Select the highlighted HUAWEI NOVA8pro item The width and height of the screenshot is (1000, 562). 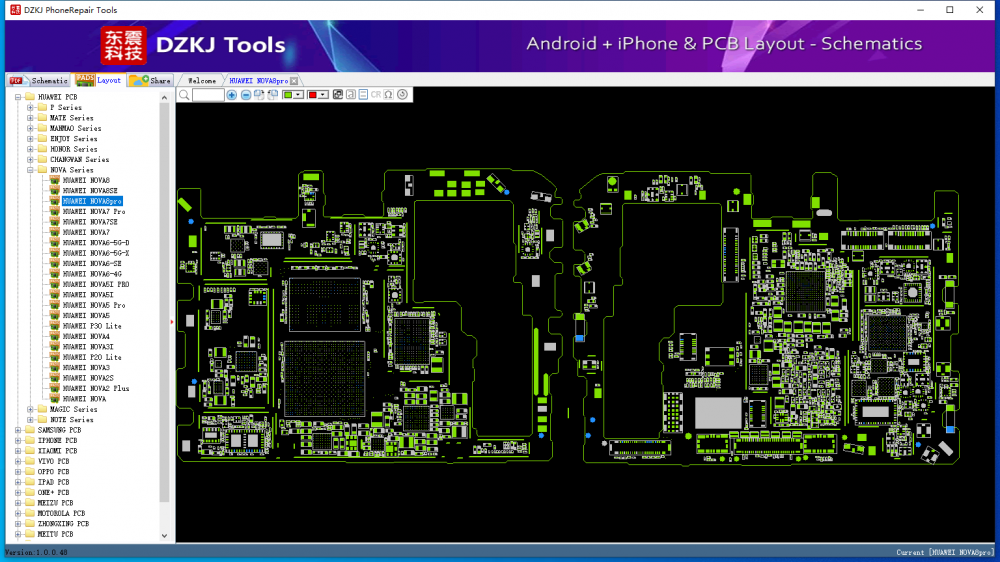point(92,201)
